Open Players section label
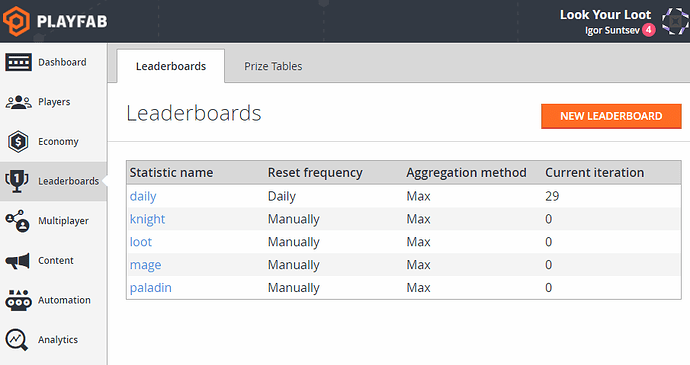Viewport: 690px width, 365px height. tap(54, 102)
